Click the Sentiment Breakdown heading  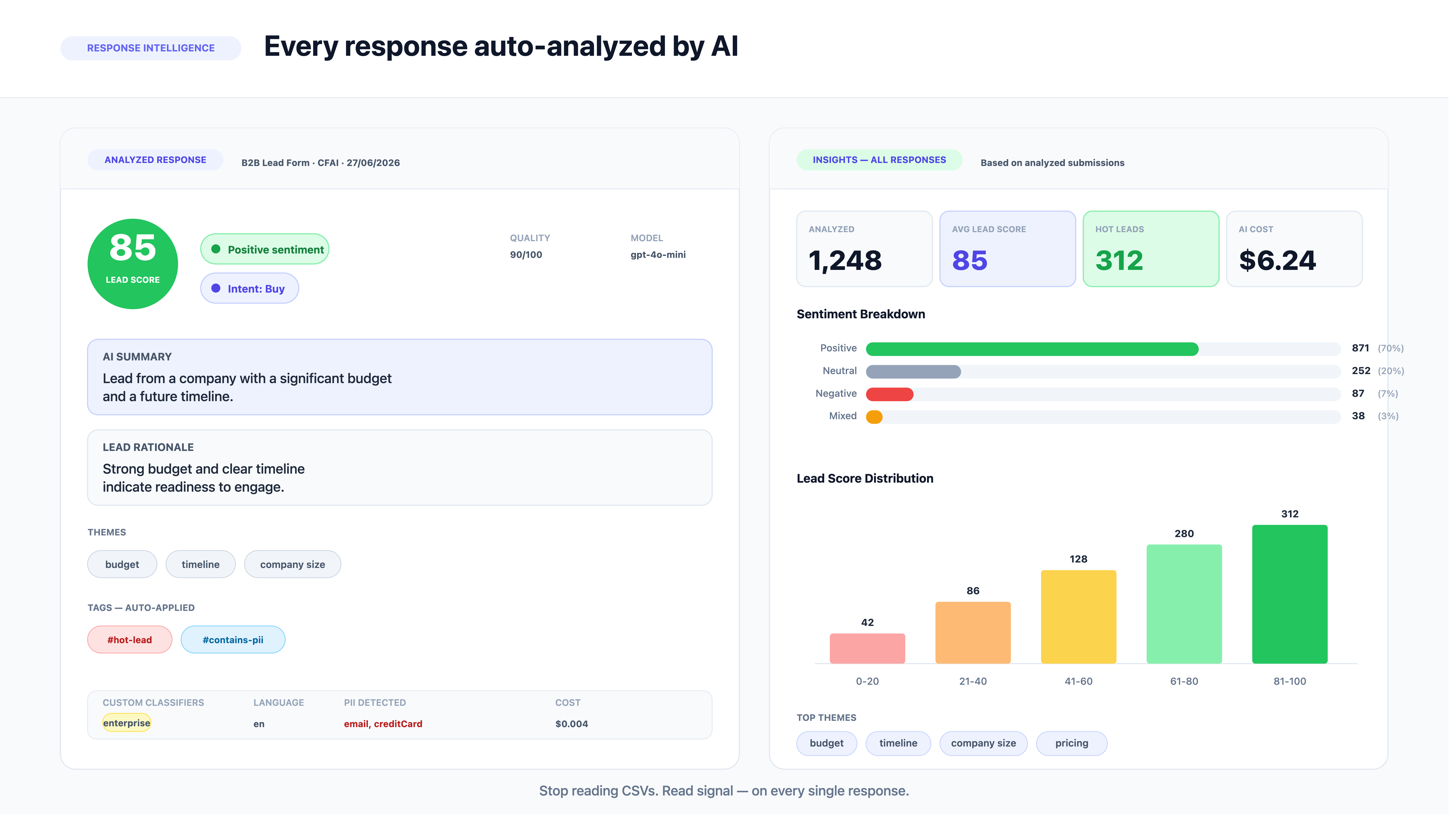[x=865, y=316]
